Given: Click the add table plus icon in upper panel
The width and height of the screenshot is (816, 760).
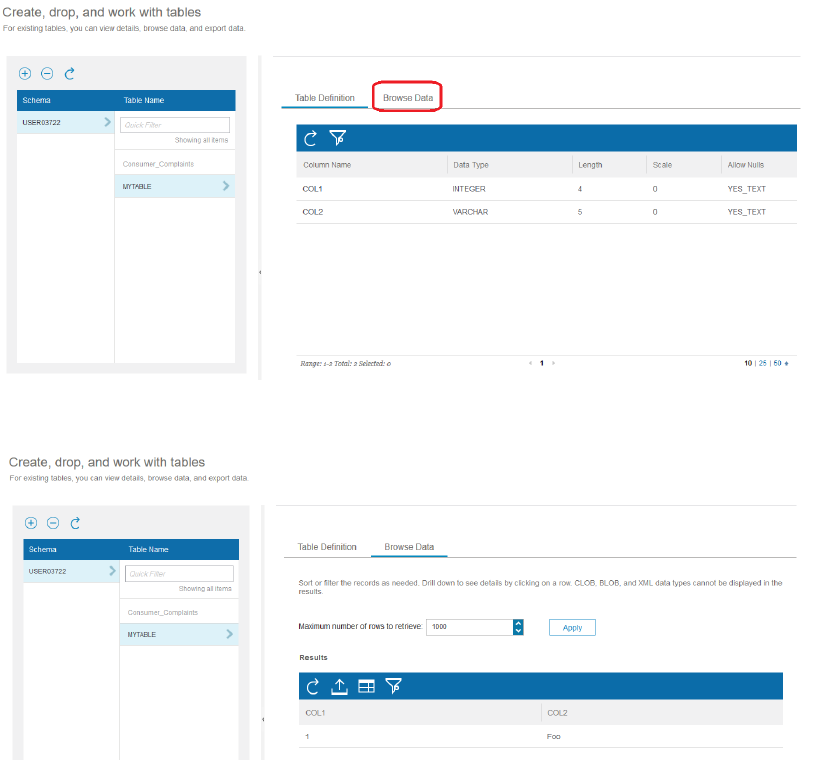Looking at the screenshot, I should [25, 73].
